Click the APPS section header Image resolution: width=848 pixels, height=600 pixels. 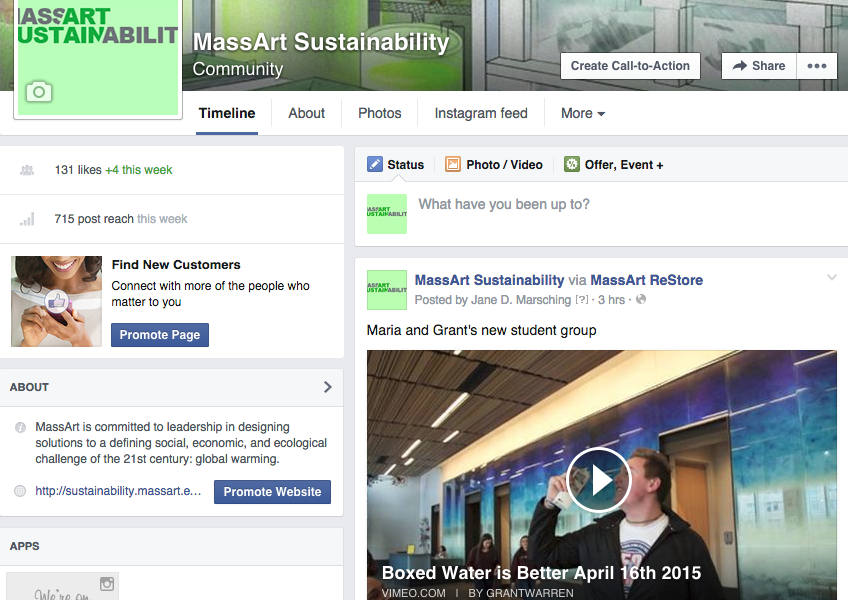[x=171, y=546]
